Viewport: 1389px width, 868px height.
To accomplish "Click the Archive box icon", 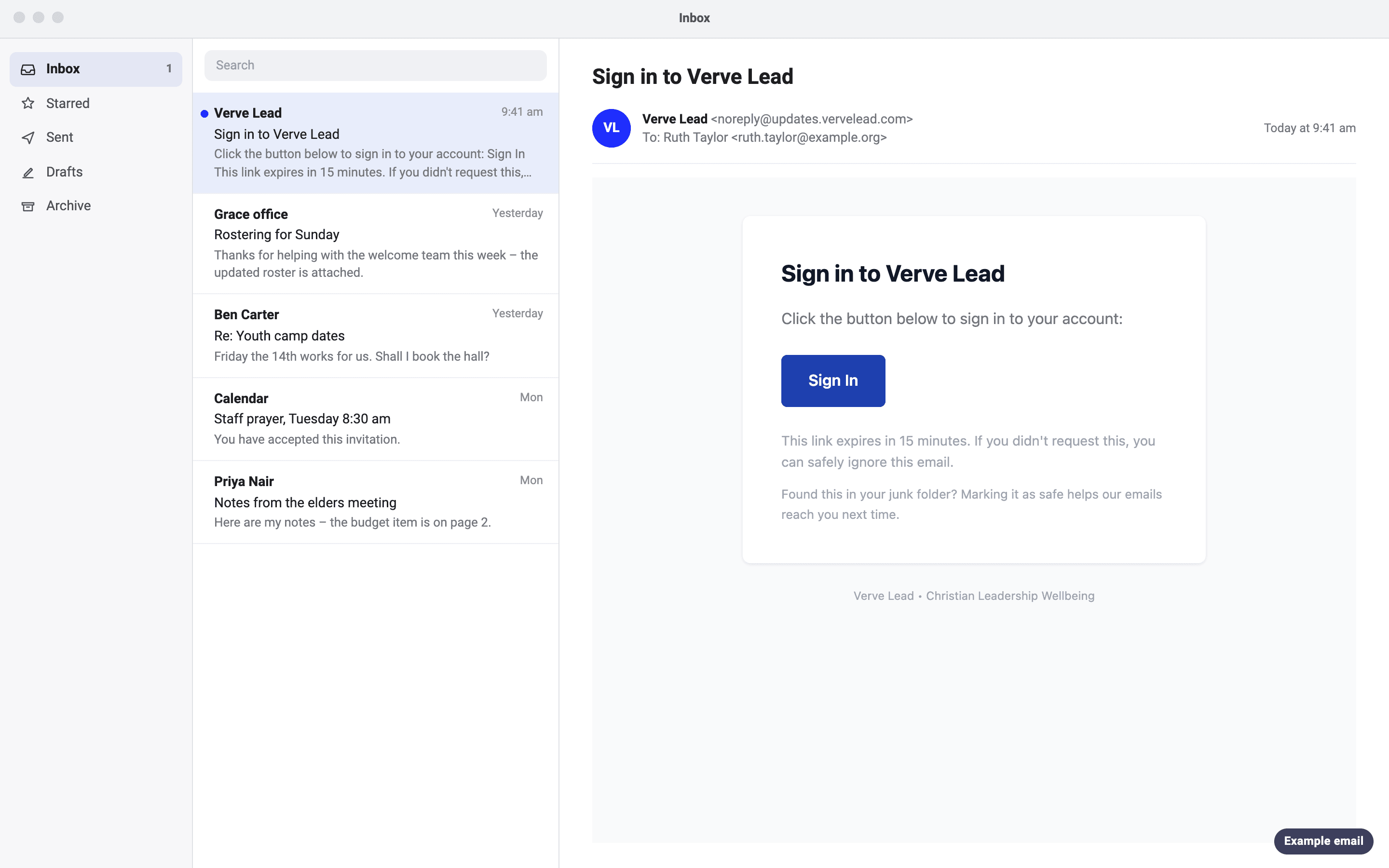I will click(28, 206).
